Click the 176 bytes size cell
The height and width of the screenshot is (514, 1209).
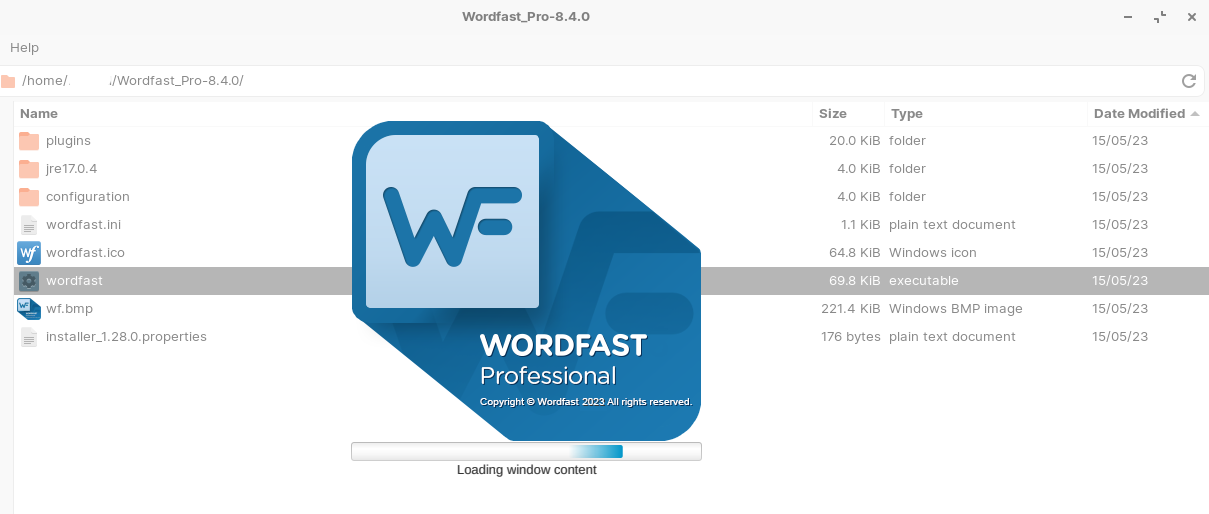pyautogui.click(x=850, y=337)
